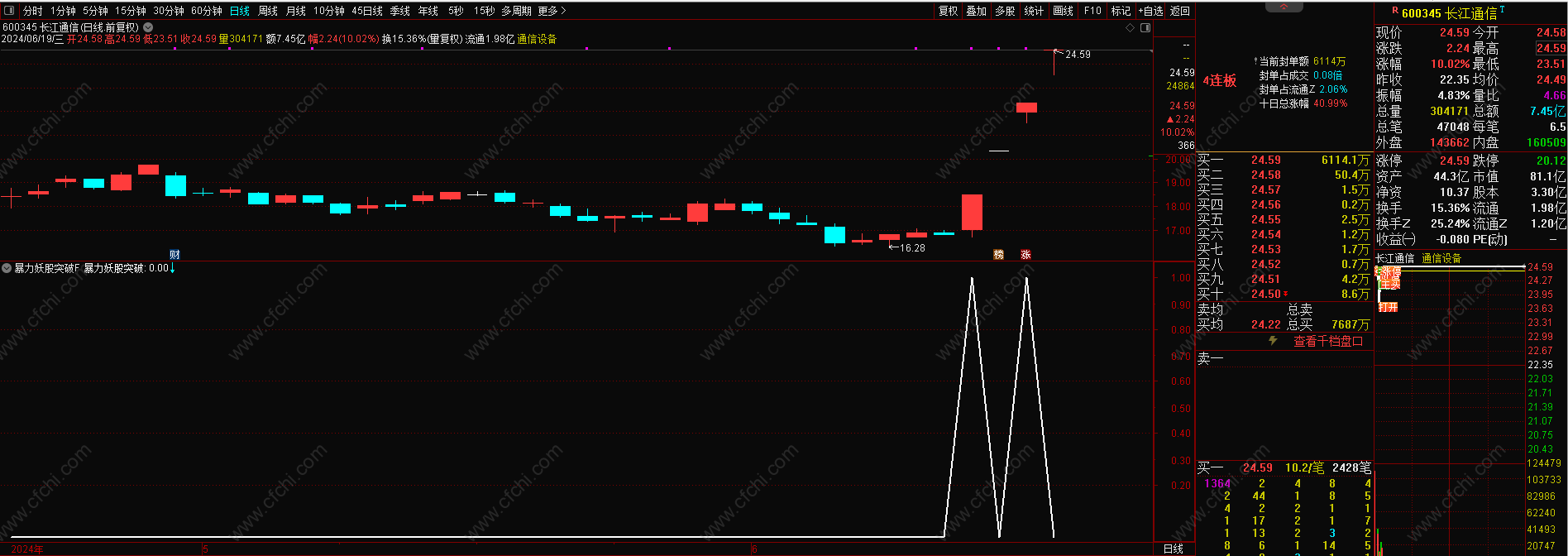Select the 年线 yearly period
The height and width of the screenshot is (556, 1568).
pos(428,11)
